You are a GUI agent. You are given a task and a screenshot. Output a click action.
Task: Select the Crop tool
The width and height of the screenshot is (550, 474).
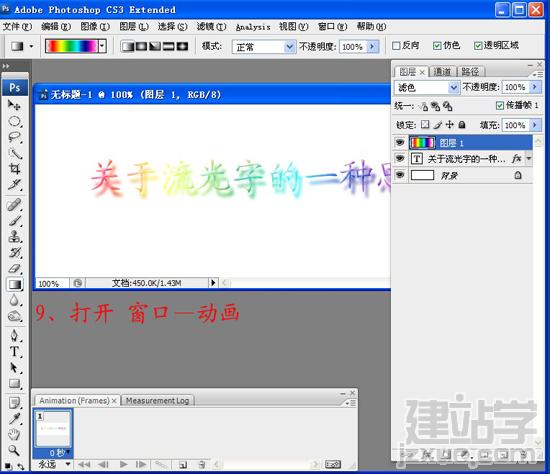(14, 169)
